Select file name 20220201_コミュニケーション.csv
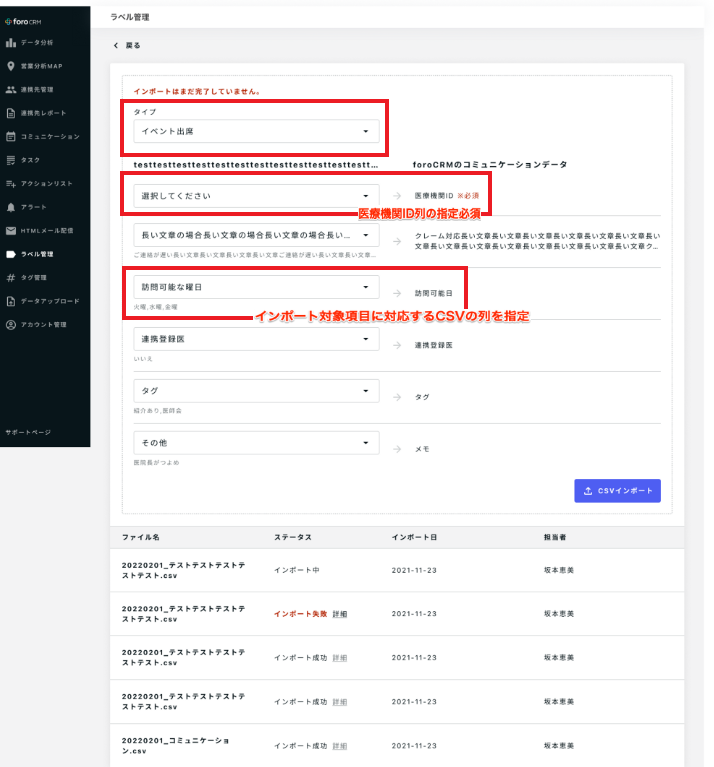 click(x=175, y=745)
